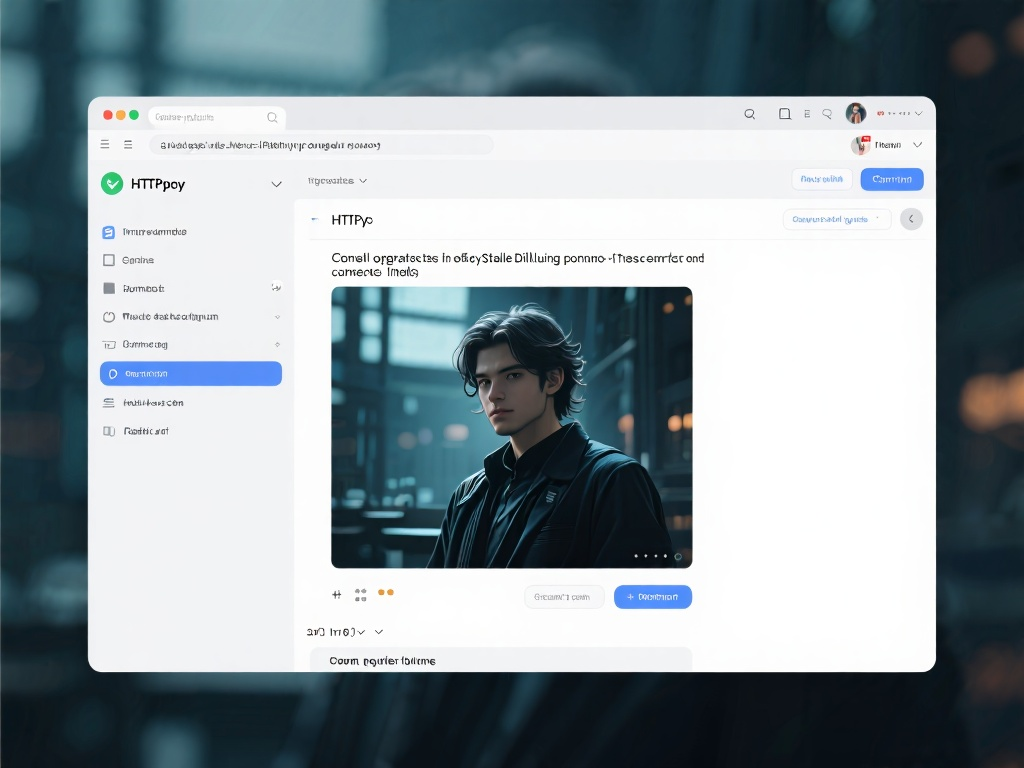1024x768 pixels.
Task: Click the white outlined button next to the blue header button
Action: pyautogui.click(x=822, y=179)
